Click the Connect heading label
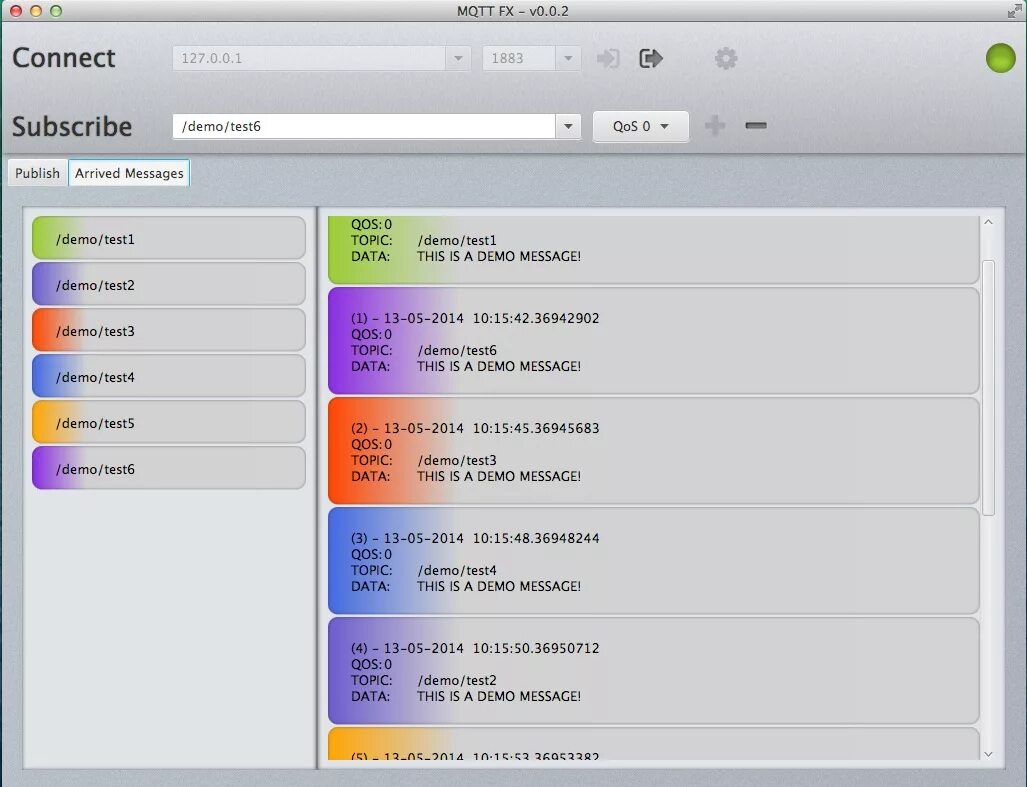The width and height of the screenshot is (1027, 787). (x=64, y=58)
